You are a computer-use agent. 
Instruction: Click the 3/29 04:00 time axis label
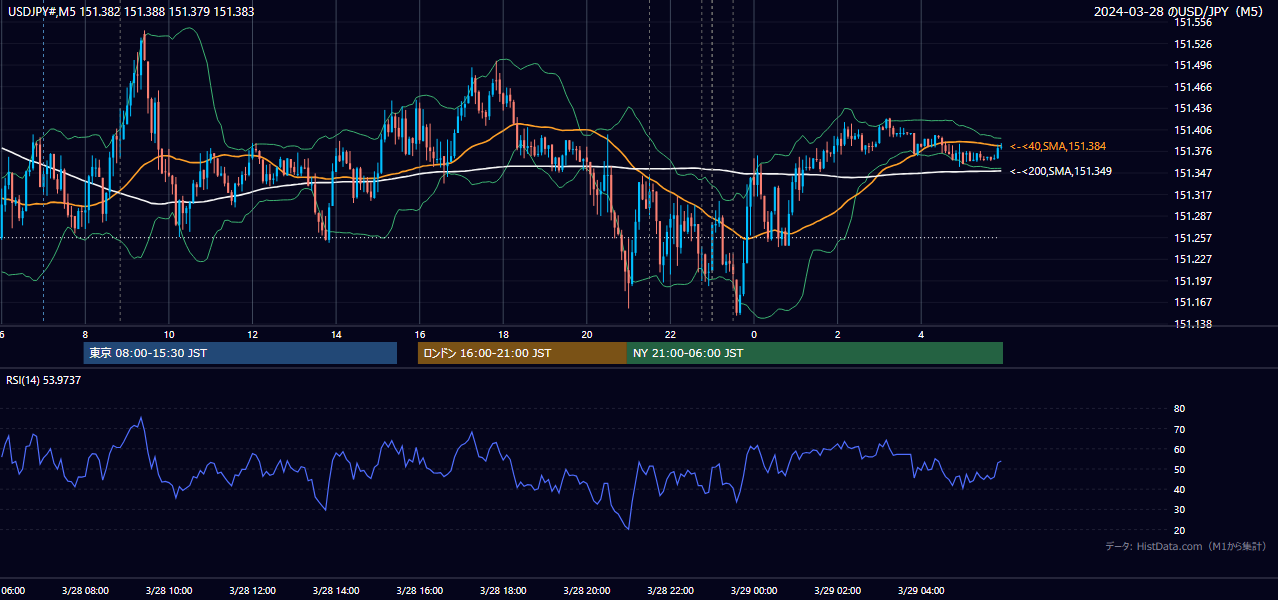(x=921, y=591)
